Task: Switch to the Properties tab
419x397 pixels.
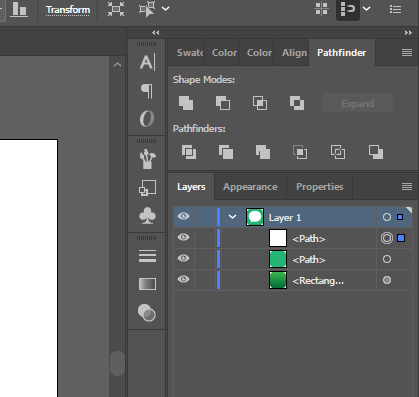Action: coord(320,187)
